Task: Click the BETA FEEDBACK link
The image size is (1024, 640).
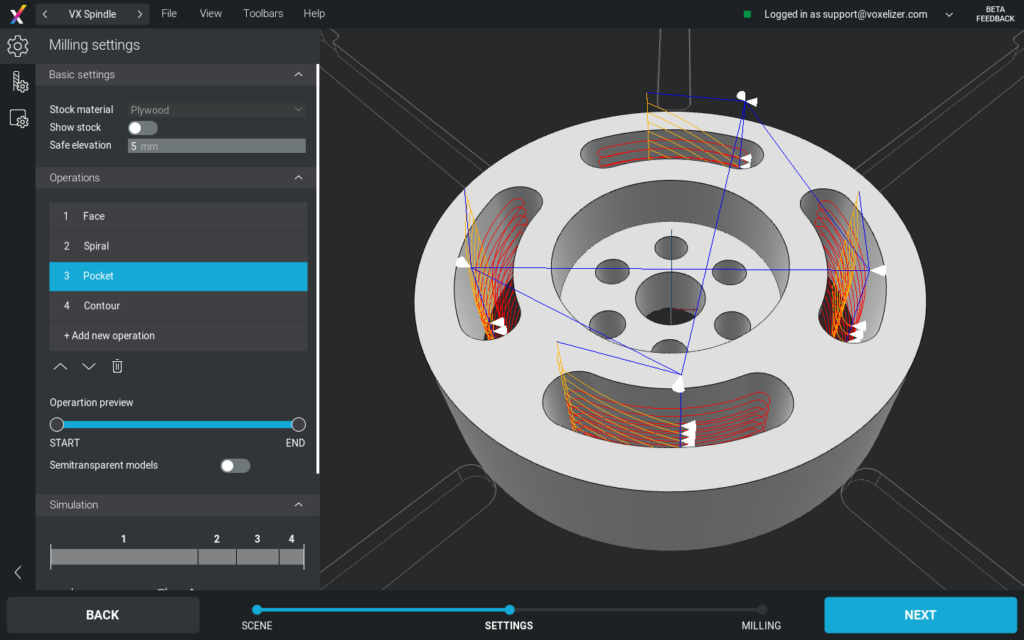Action: point(995,13)
